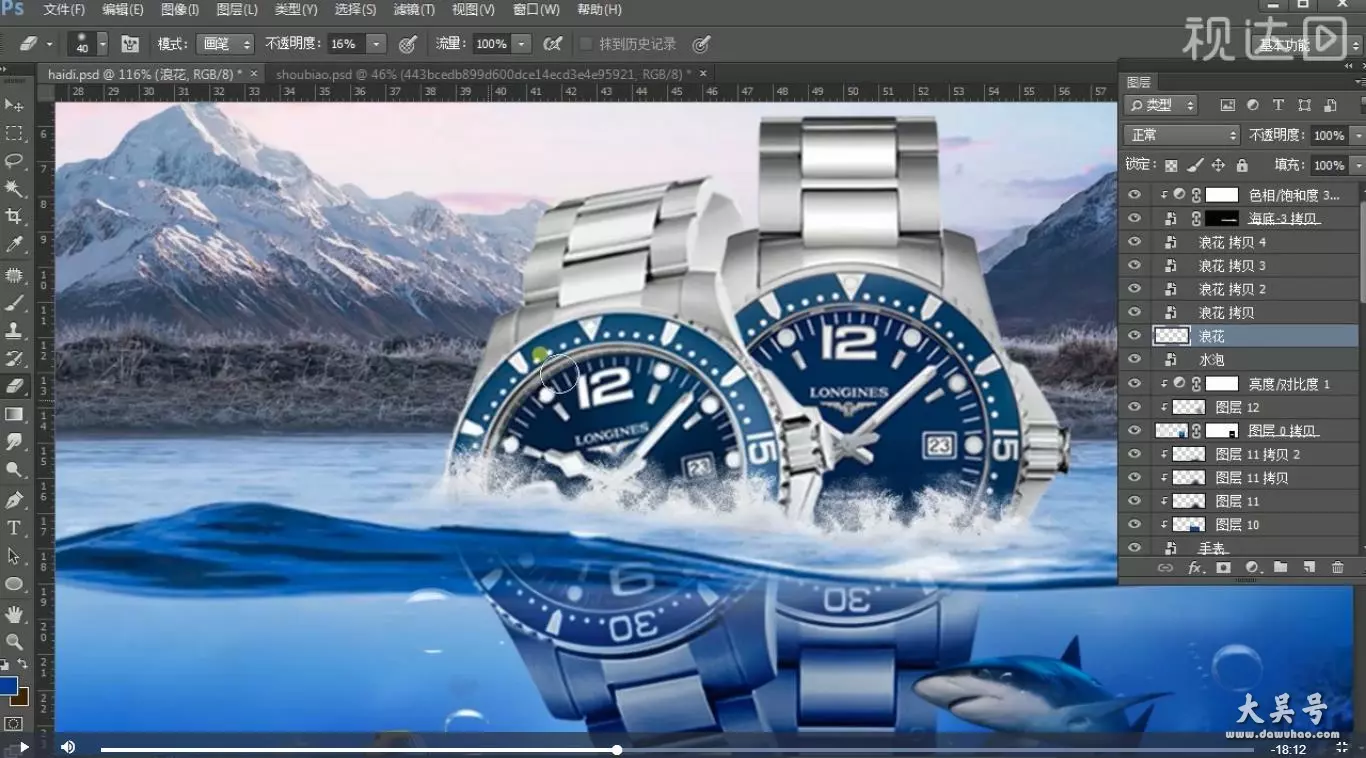Select the Lasso tool
Viewport: 1366px width, 758px height.
click(14, 161)
